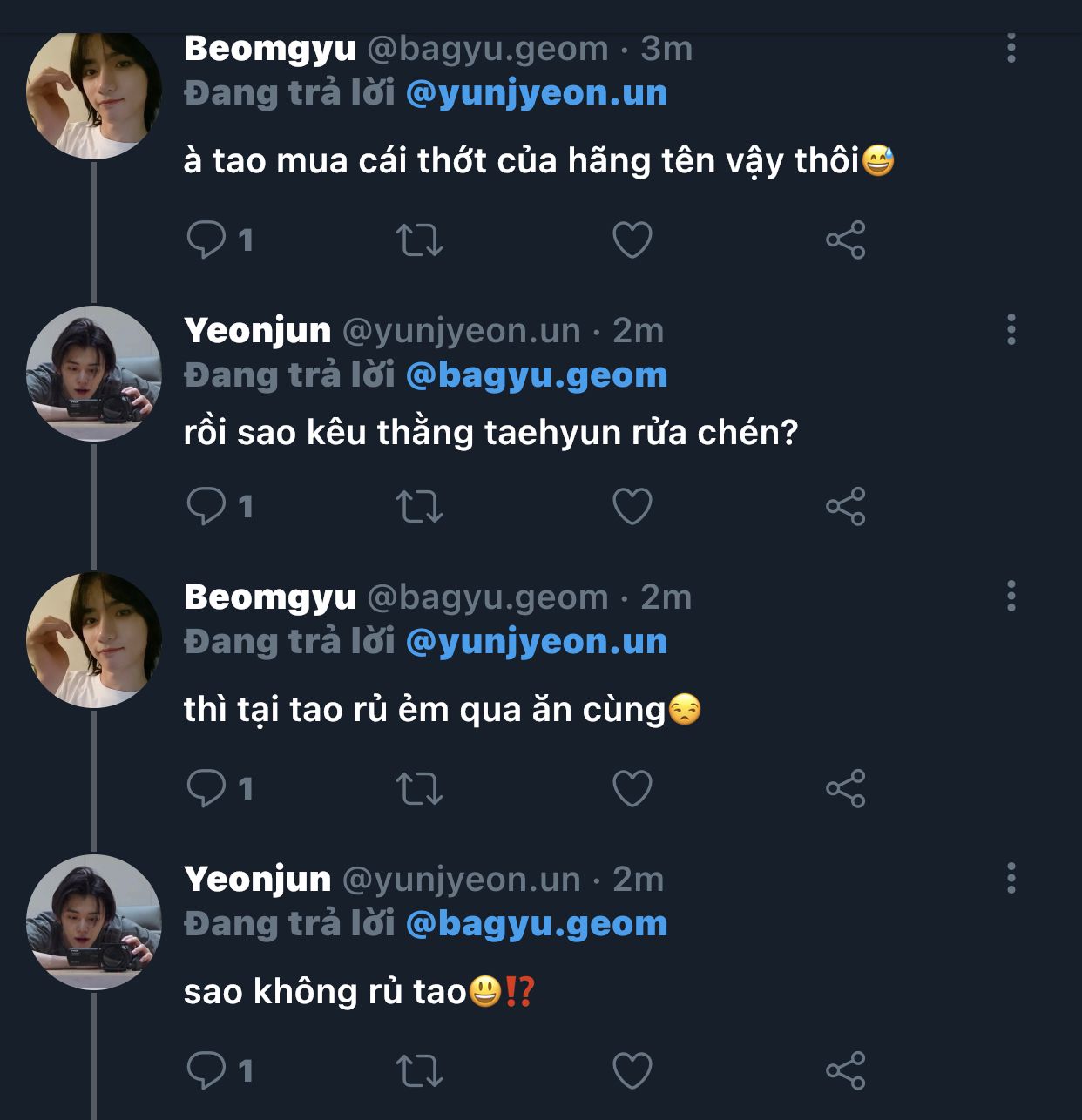
Task: Open more options on Yeonjun's rửa chén tweet
Action: (1011, 330)
